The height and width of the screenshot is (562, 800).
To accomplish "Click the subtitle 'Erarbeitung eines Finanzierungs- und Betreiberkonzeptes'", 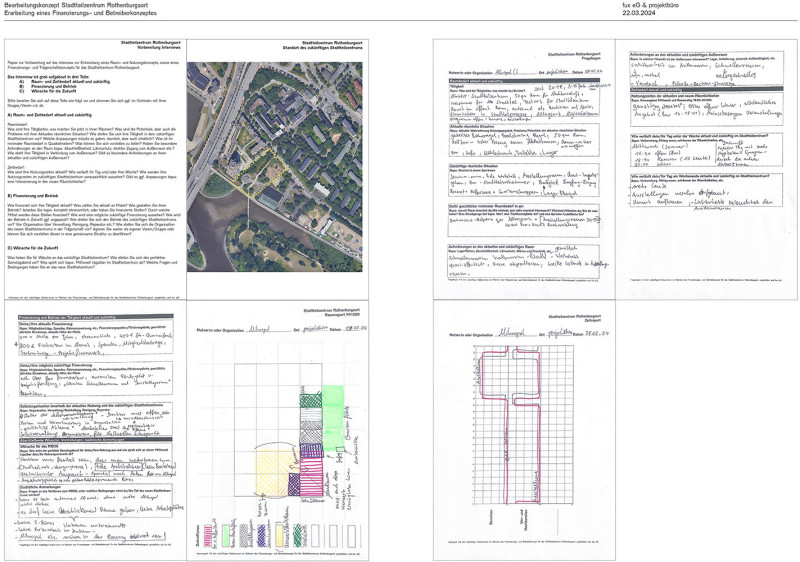I will click(x=81, y=13).
